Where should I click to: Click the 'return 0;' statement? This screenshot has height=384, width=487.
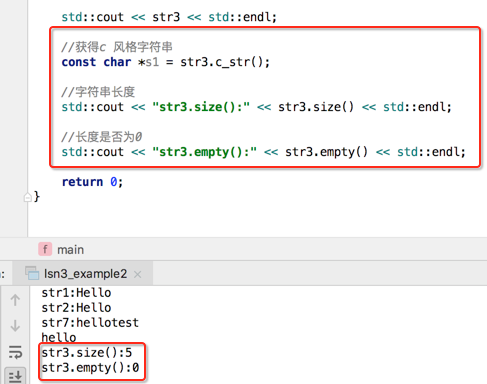[92, 182]
